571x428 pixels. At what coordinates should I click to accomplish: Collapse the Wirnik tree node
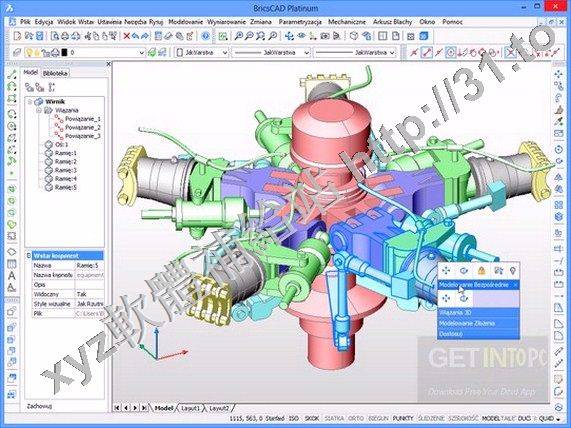30,102
